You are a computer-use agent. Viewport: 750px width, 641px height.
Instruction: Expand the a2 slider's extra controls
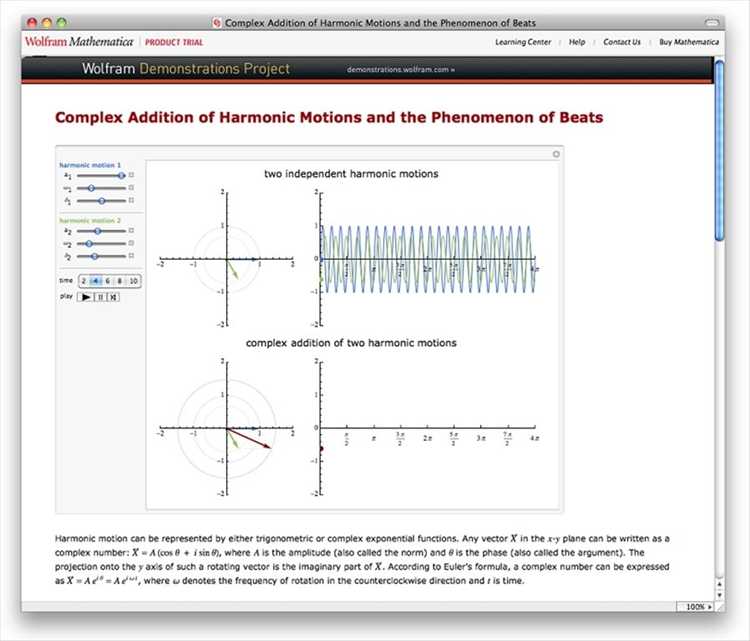click(x=131, y=231)
